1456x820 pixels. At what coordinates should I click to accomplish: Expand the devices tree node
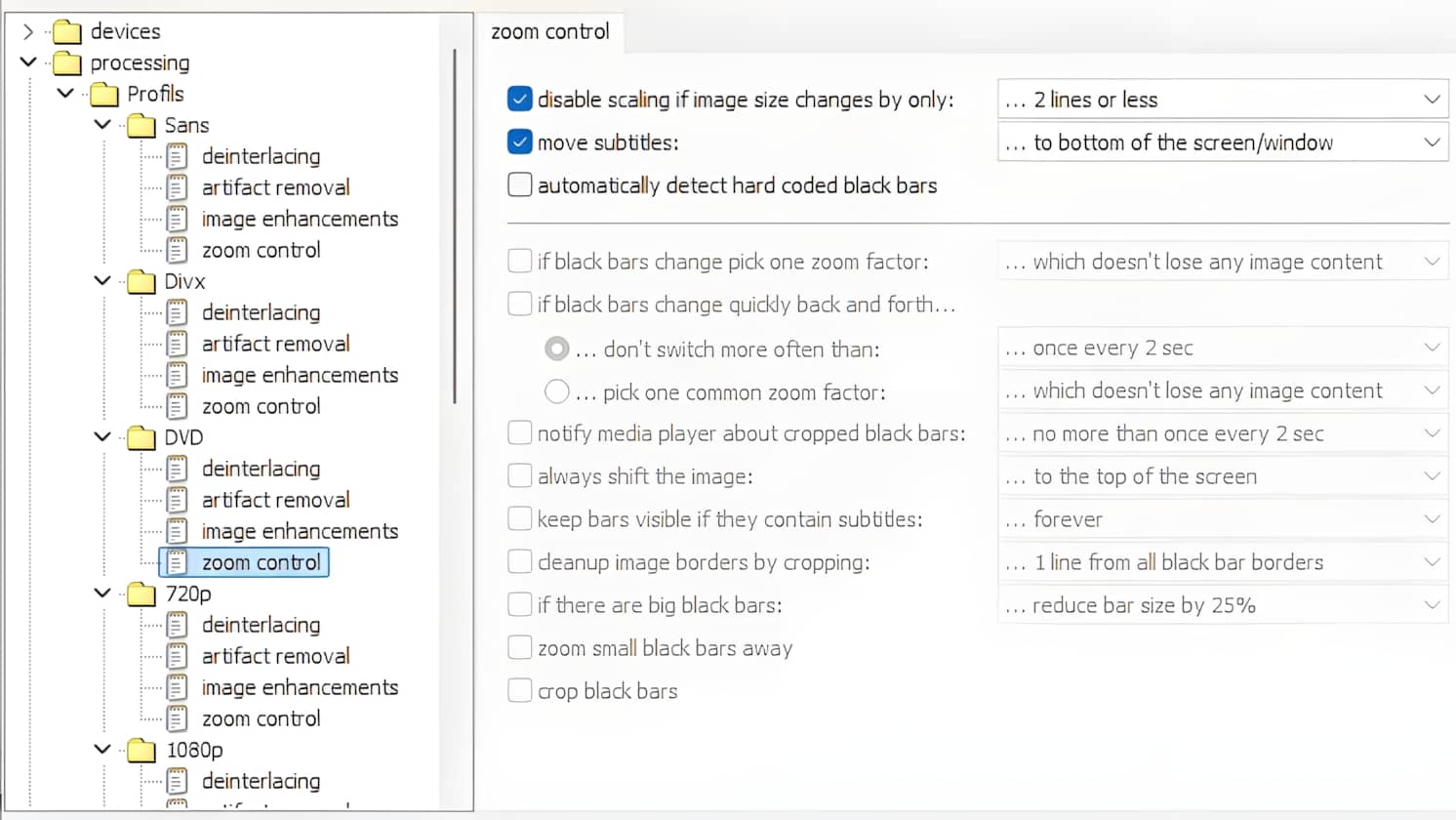click(x=28, y=32)
